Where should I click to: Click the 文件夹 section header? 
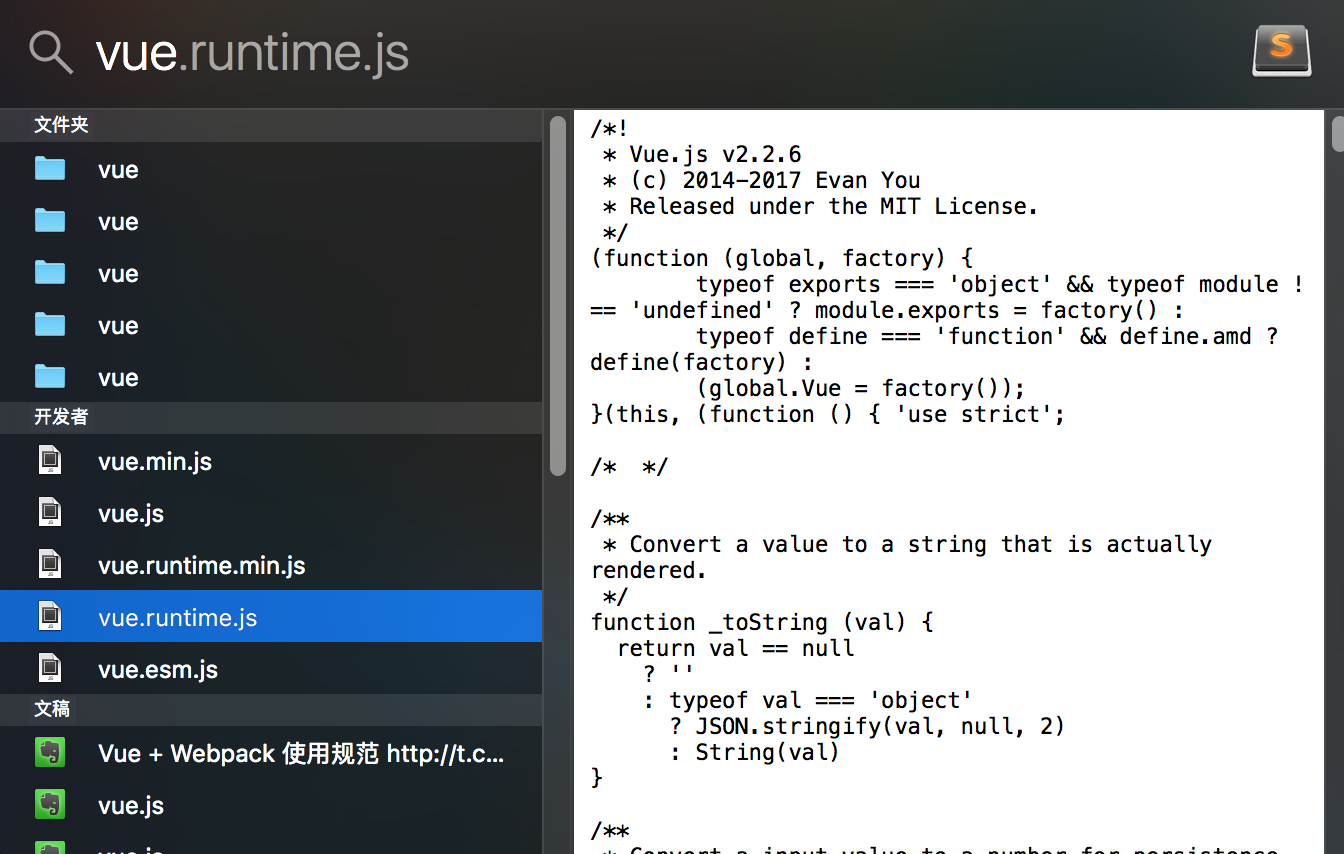271,125
